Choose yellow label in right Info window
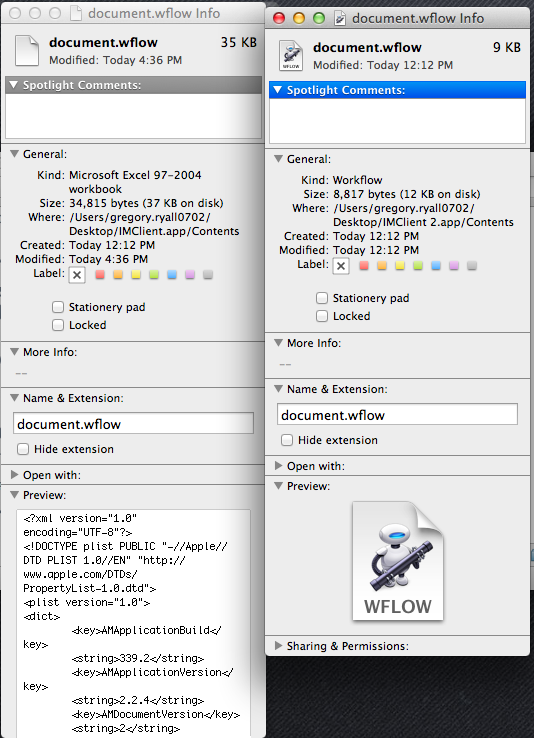Image resolution: width=534 pixels, height=738 pixels. [400, 265]
